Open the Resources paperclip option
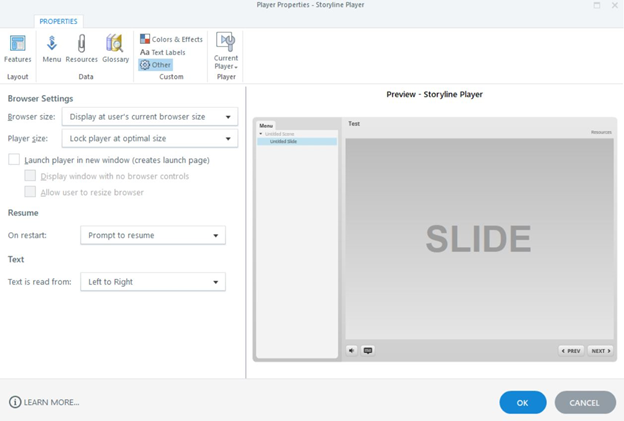 82,49
